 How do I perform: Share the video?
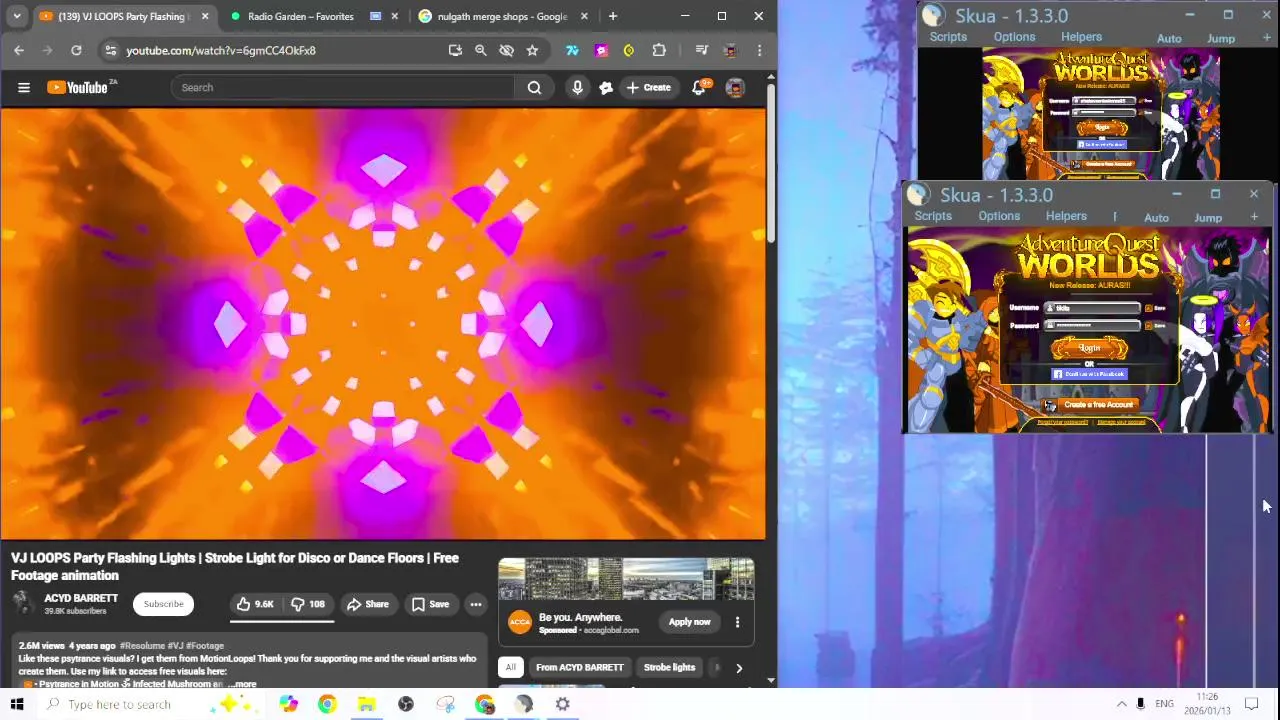tap(367, 604)
